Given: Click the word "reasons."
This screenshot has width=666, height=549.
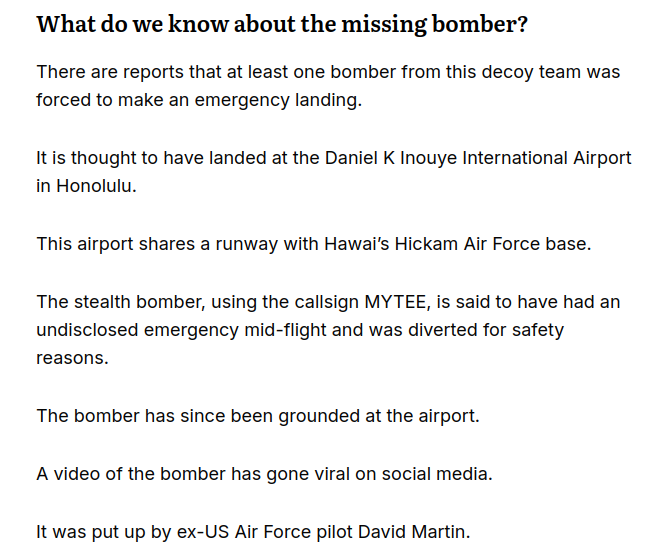Looking at the screenshot, I should click(x=72, y=358).
